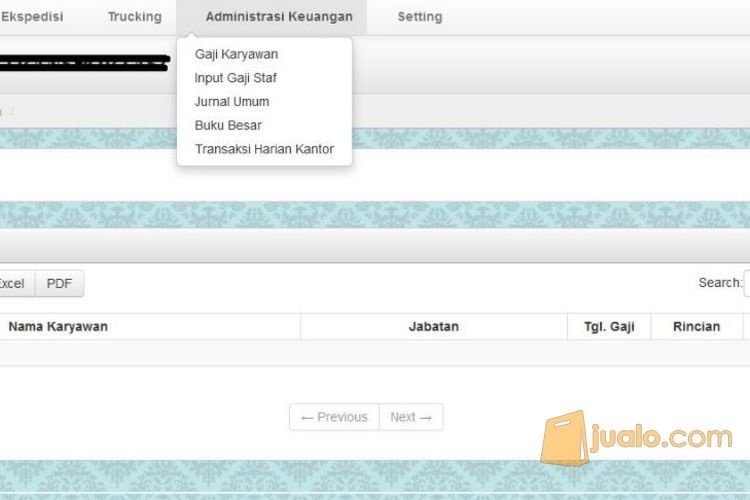Go to Previous page

pyautogui.click(x=334, y=417)
